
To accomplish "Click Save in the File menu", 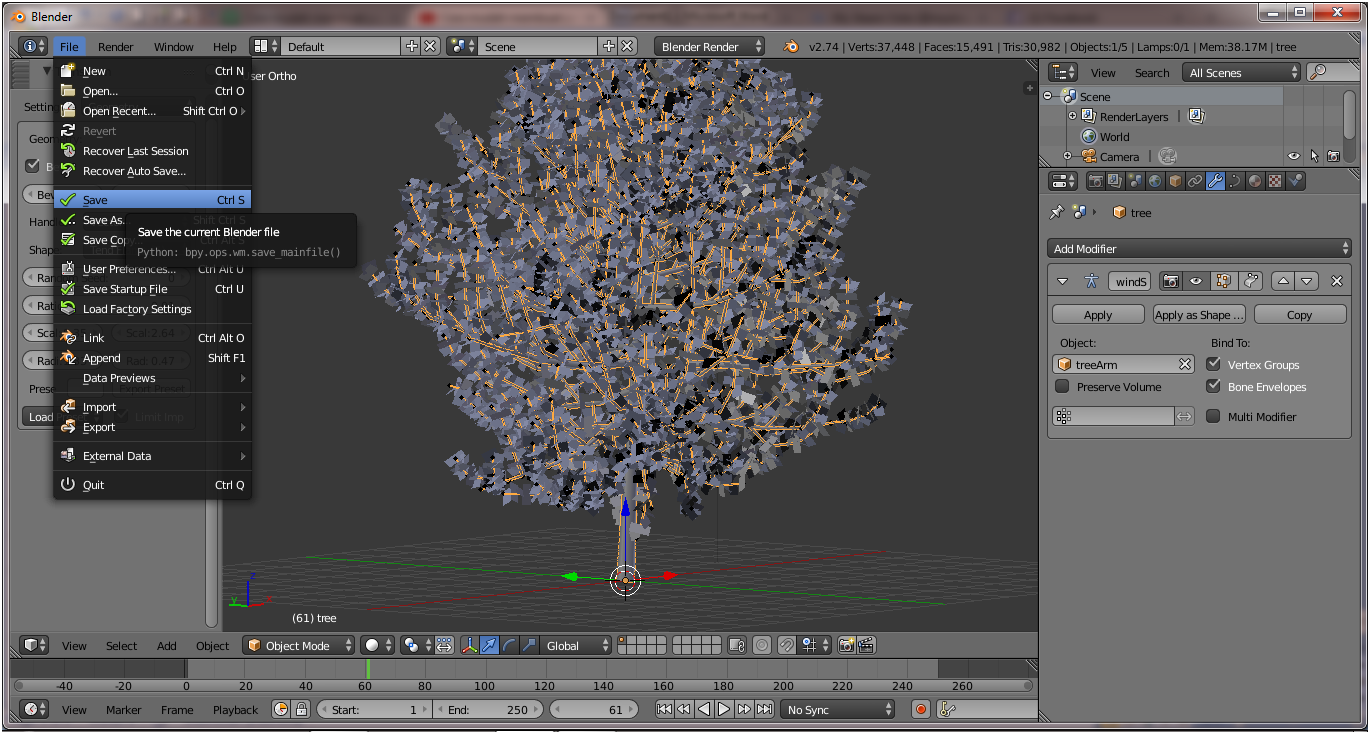I will click(x=152, y=200).
